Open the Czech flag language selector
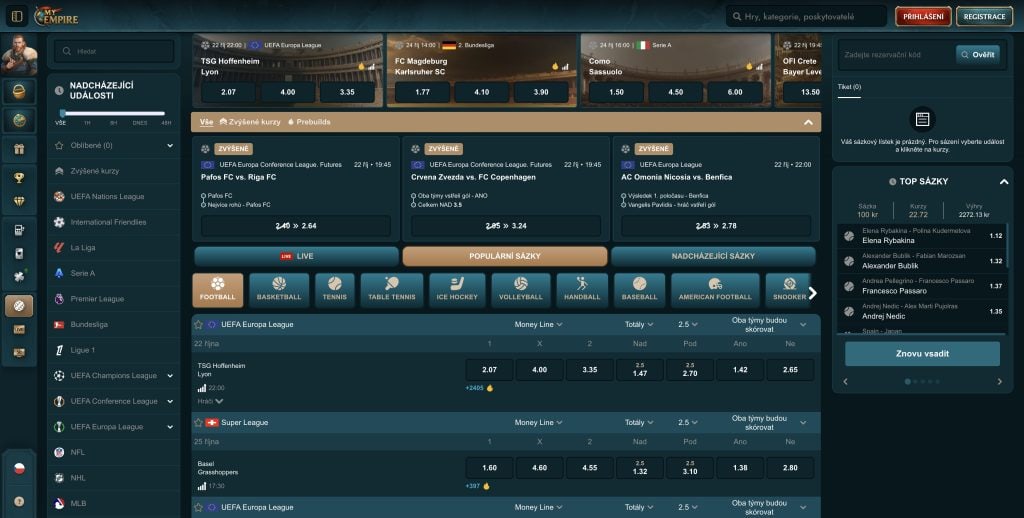Image resolution: width=1024 pixels, height=518 pixels. coord(19,469)
